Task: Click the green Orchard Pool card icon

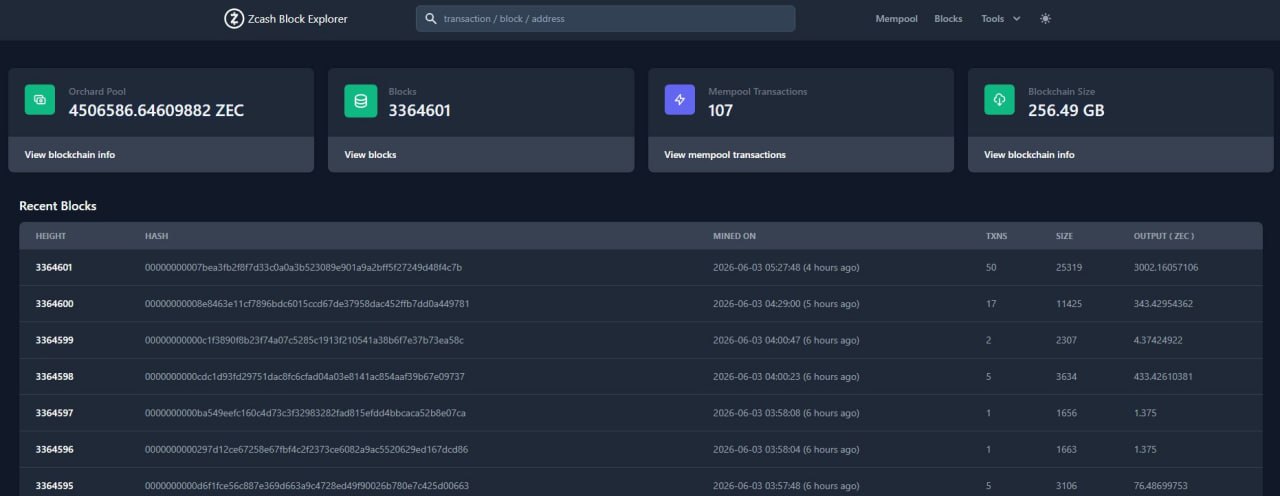Action: (41, 100)
